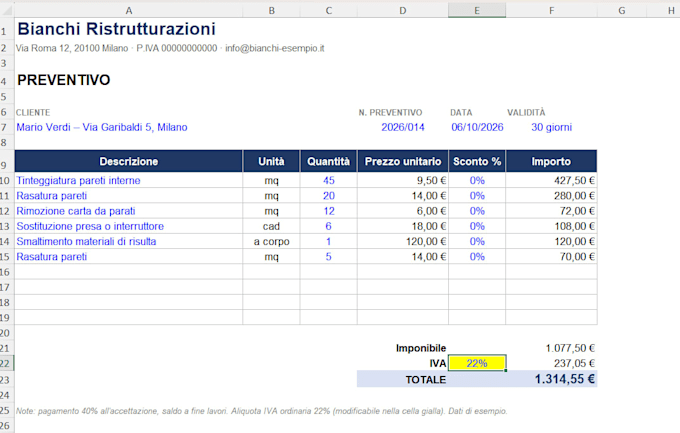Select column C header
The image size is (680, 433).
point(329,10)
